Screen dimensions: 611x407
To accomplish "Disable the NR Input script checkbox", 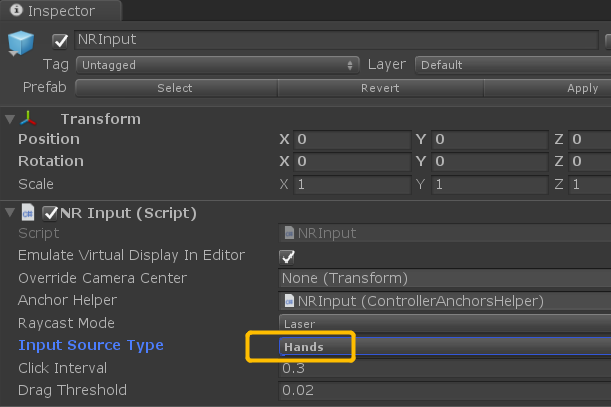I will (x=49, y=213).
